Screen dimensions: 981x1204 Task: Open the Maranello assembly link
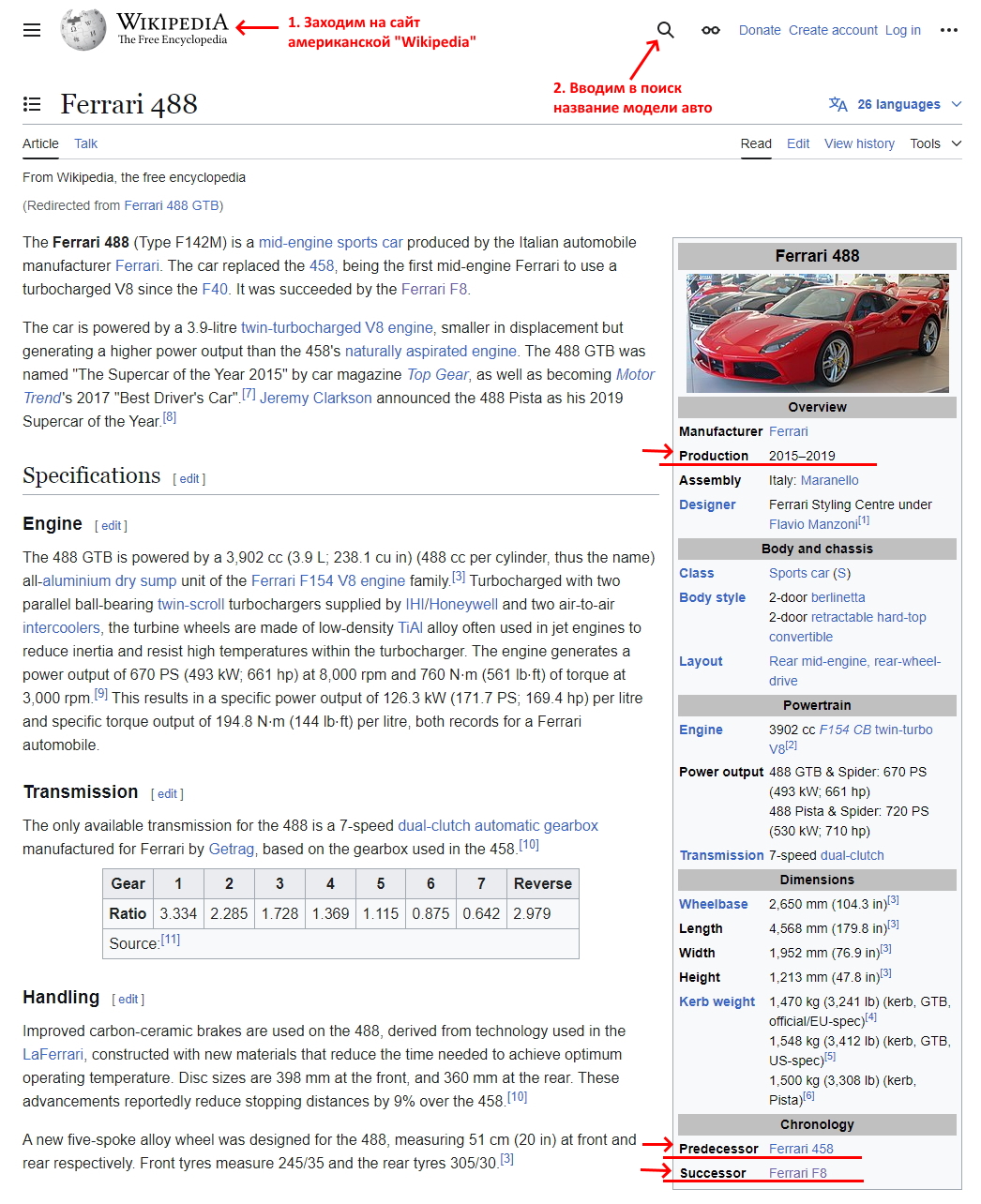point(830,480)
